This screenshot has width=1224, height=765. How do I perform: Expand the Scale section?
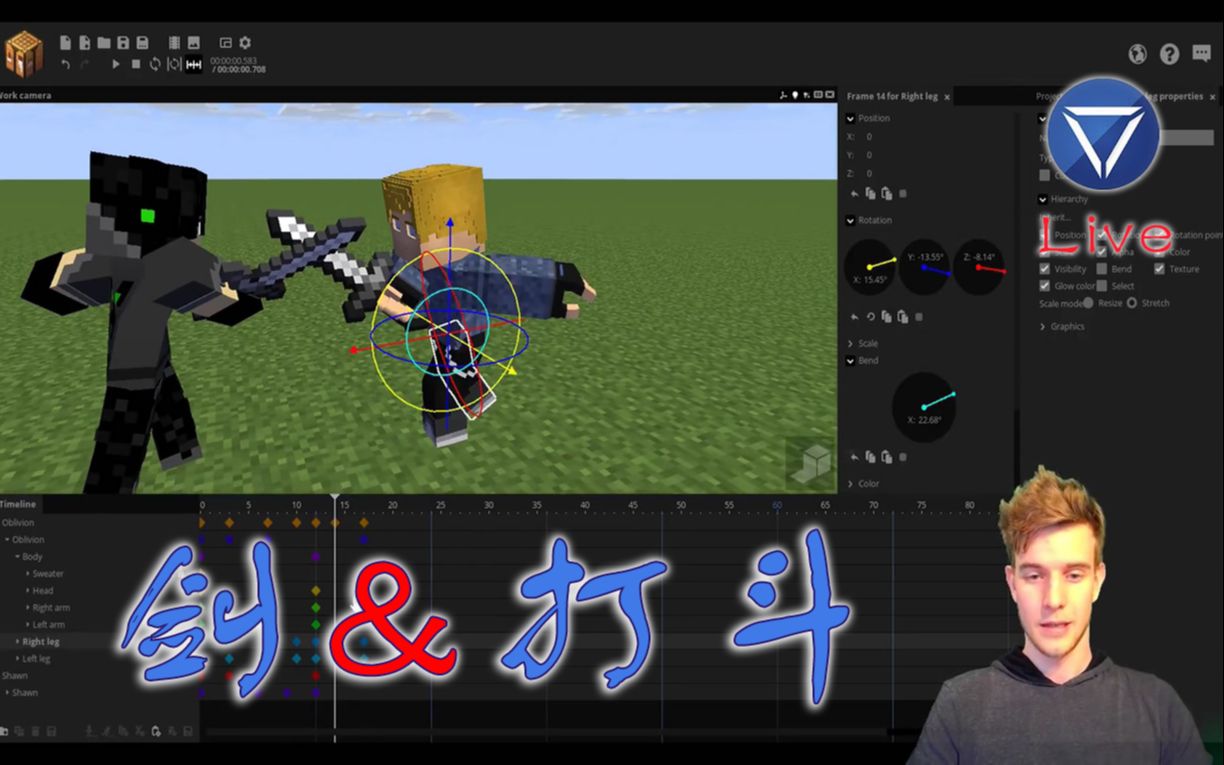[850, 343]
